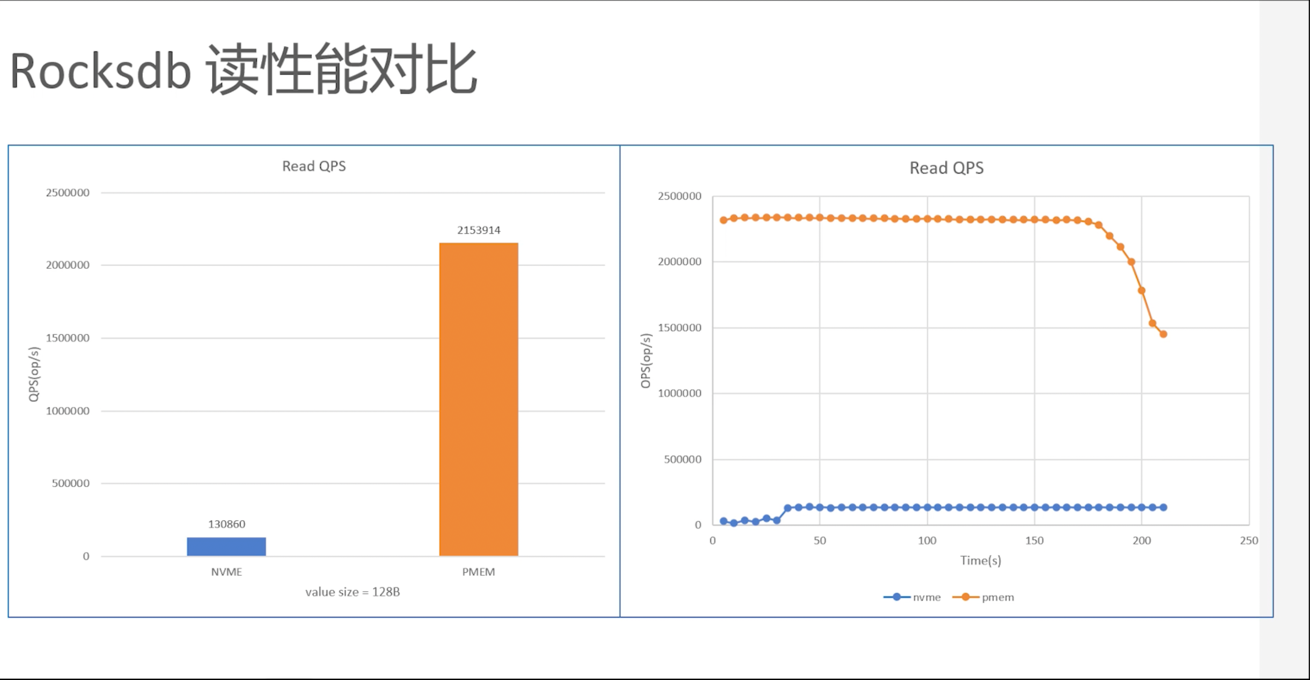Select the 500000 tick on the line chart
1310x680 pixels.
pyautogui.click(x=684, y=460)
